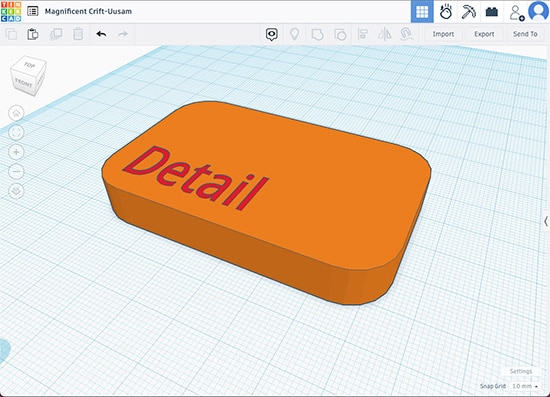Screen dimensions: 550x397
Task: Invite collaborators with add person icon
Action: click(x=516, y=13)
